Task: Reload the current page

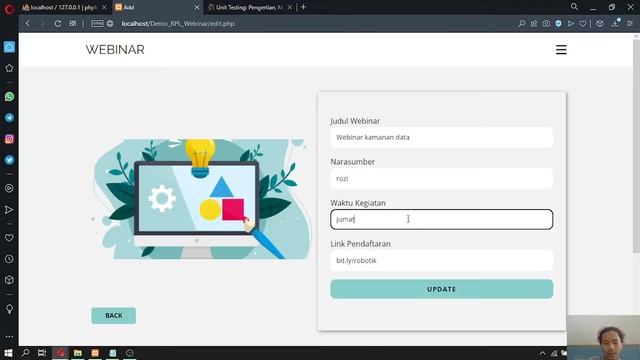Action: coord(58,24)
